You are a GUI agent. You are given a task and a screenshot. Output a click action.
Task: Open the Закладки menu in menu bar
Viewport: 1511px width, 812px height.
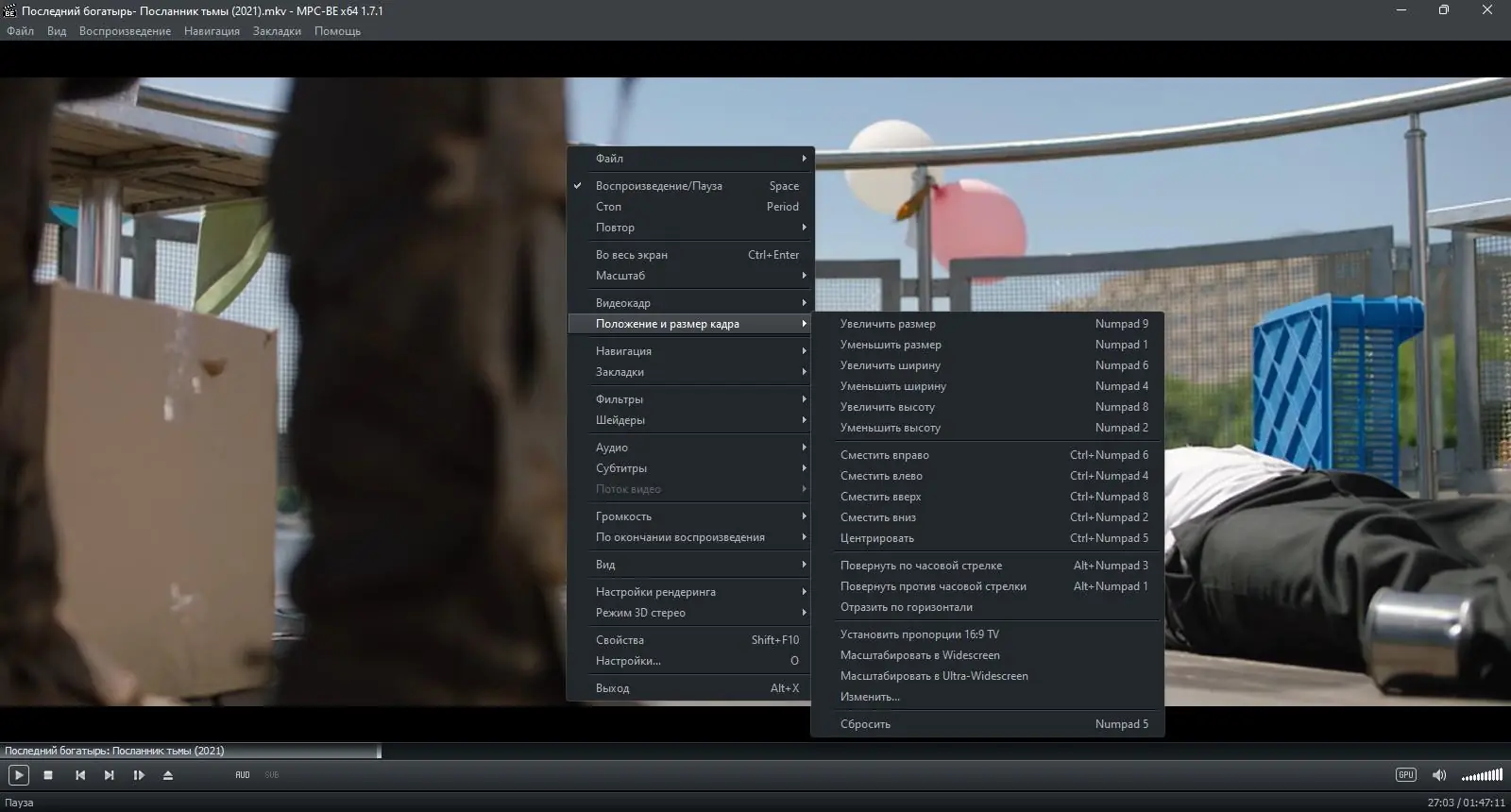coord(277,31)
